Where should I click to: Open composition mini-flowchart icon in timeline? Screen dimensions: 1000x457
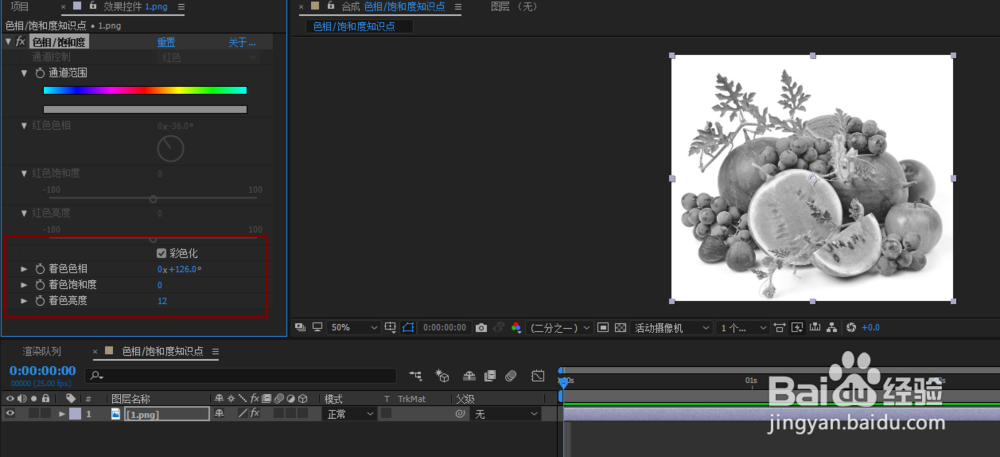(x=416, y=376)
